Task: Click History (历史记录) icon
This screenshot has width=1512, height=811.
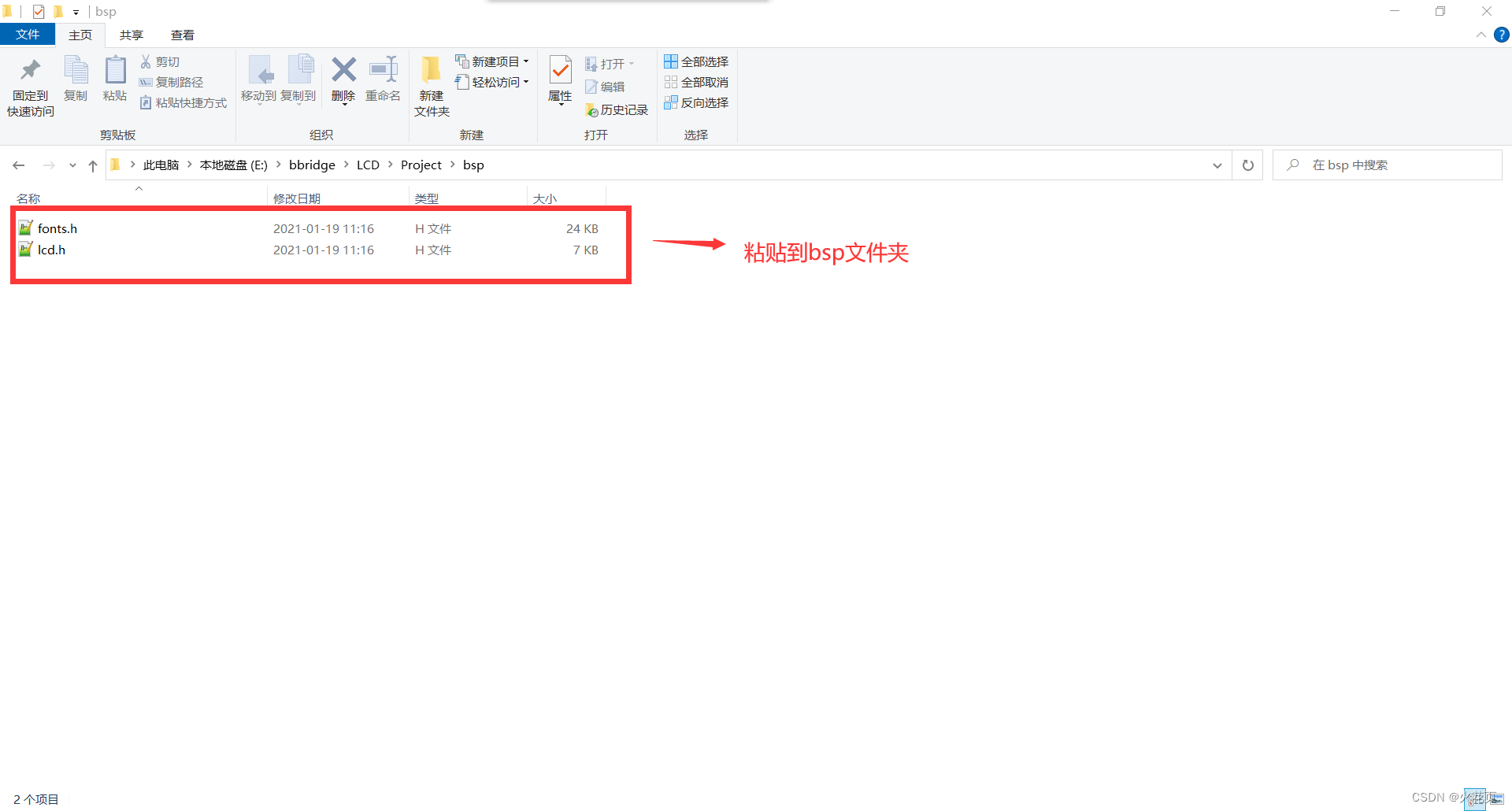Action: [591, 110]
